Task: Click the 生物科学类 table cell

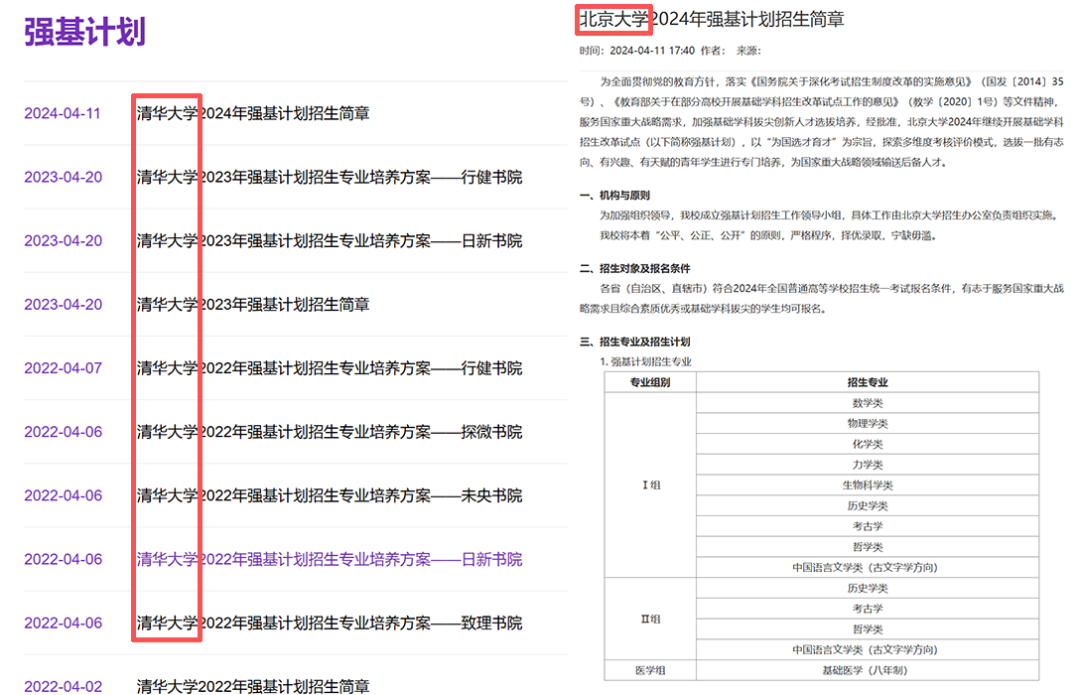Action: [867, 485]
